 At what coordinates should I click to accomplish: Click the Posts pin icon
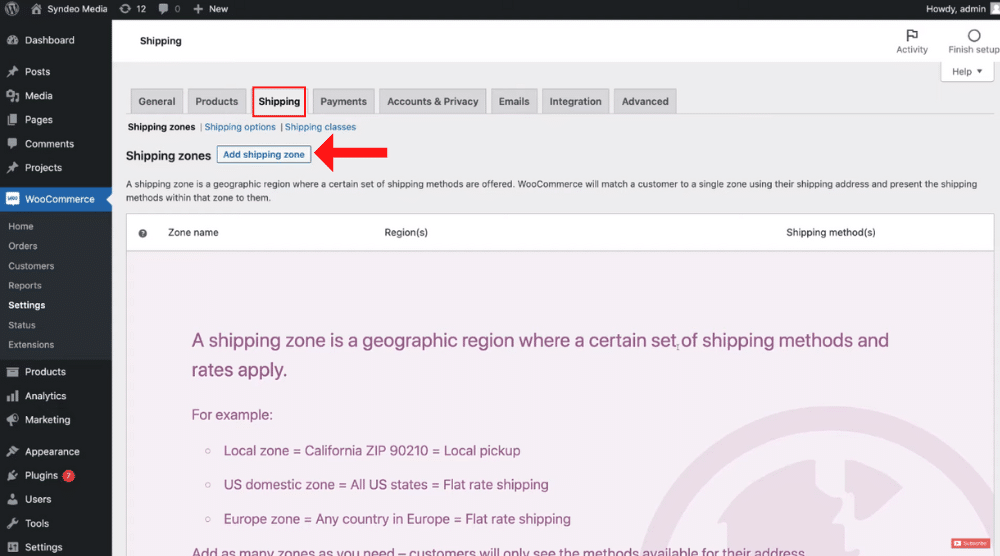[12, 71]
